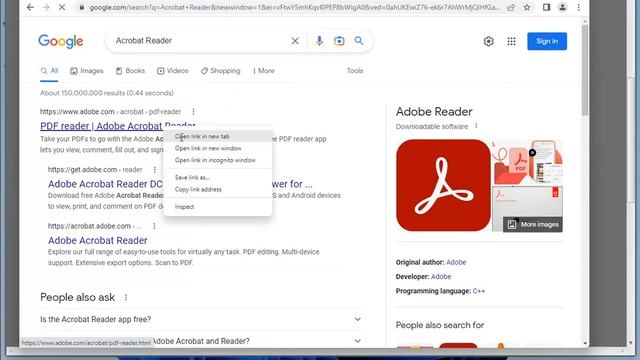
Task: Choose Save link as...
Action: click(x=218, y=178)
